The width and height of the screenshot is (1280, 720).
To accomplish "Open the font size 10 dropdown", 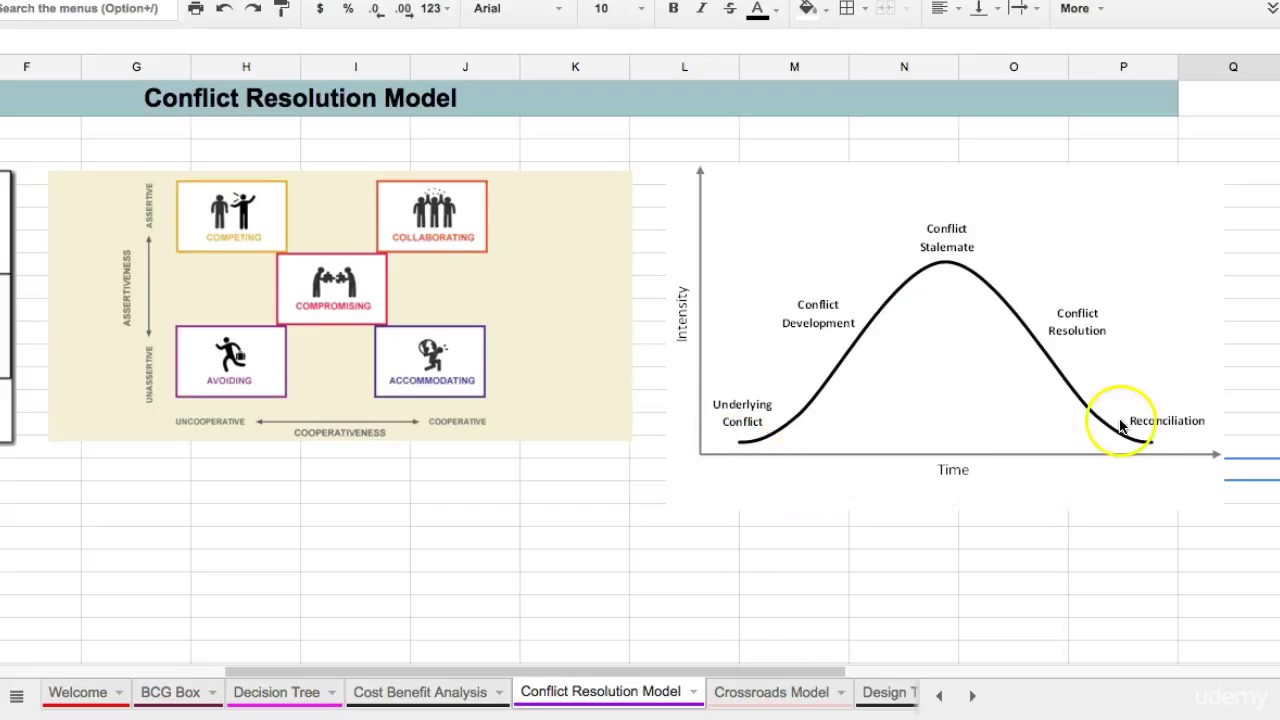I will coord(619,8).
